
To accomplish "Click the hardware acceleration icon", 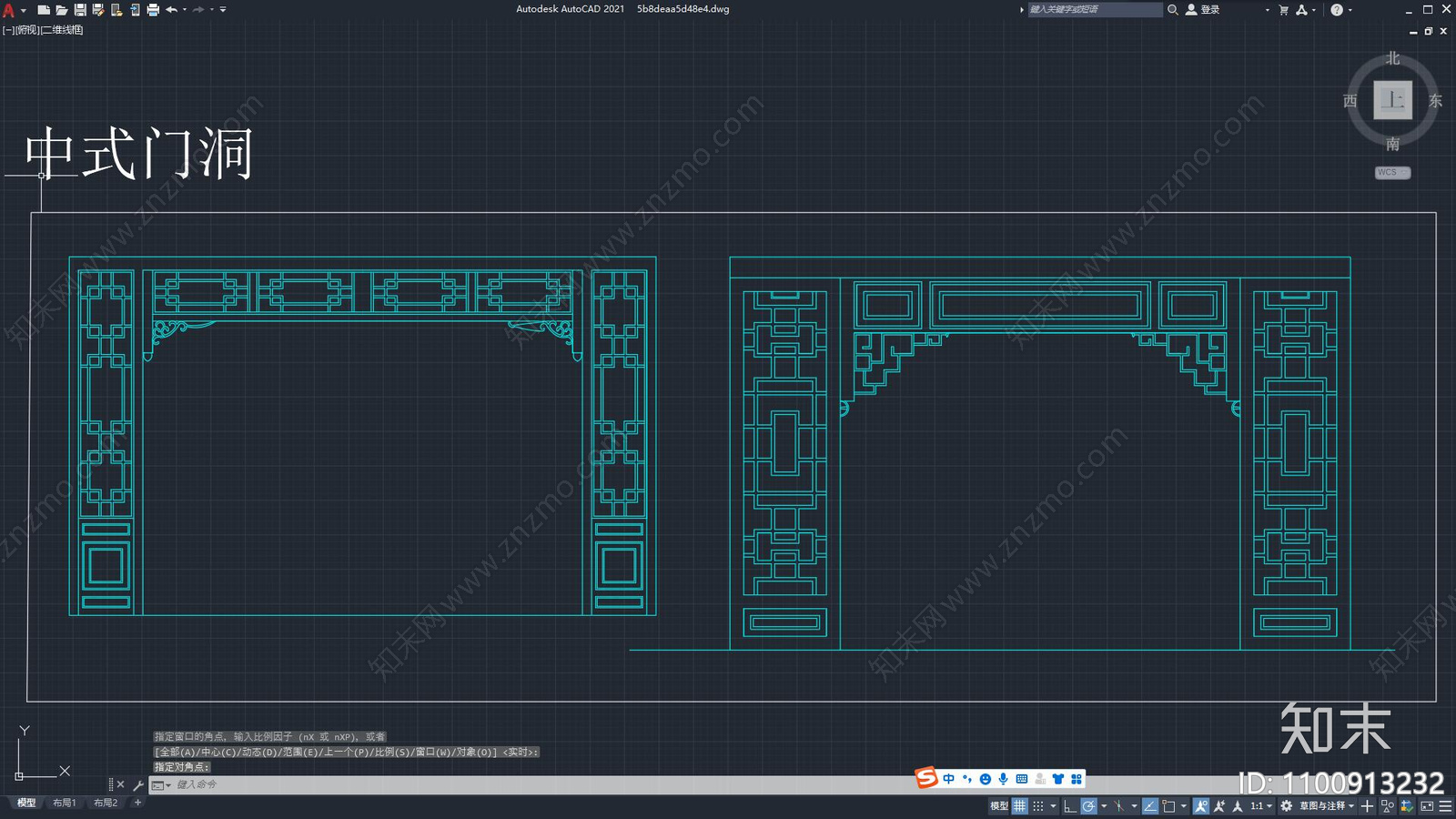I will [x=1406, y=806].
